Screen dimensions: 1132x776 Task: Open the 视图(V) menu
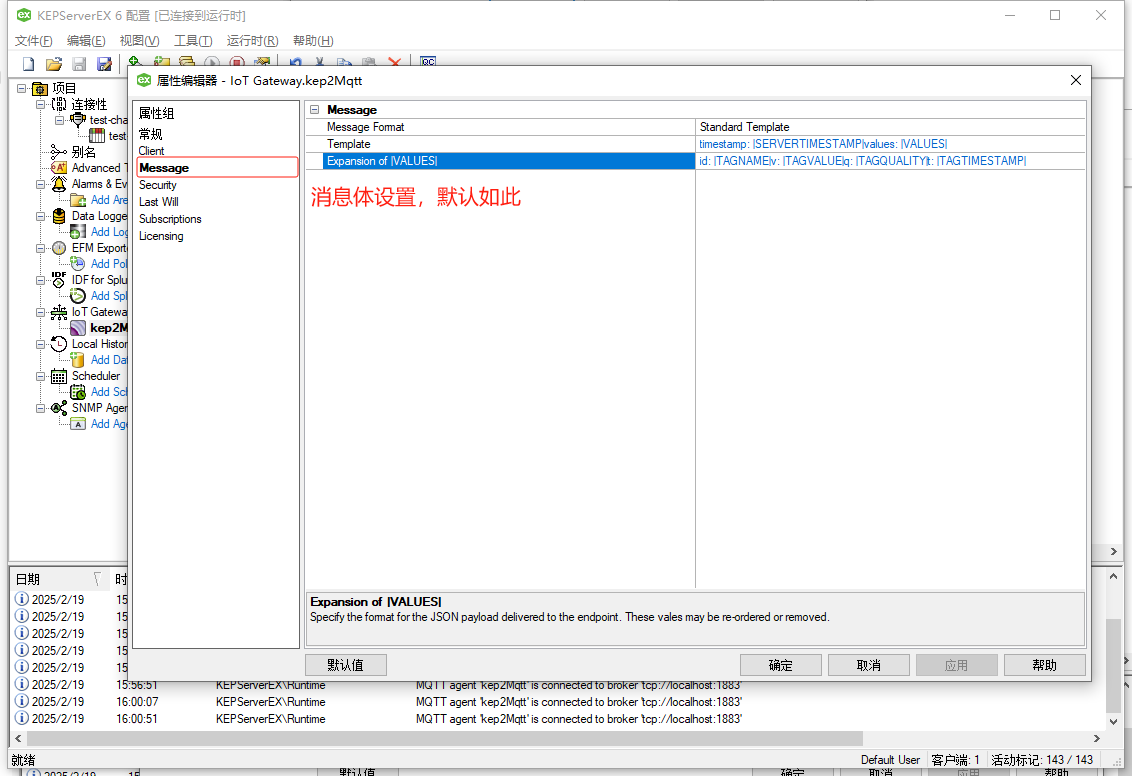point(139,40)
